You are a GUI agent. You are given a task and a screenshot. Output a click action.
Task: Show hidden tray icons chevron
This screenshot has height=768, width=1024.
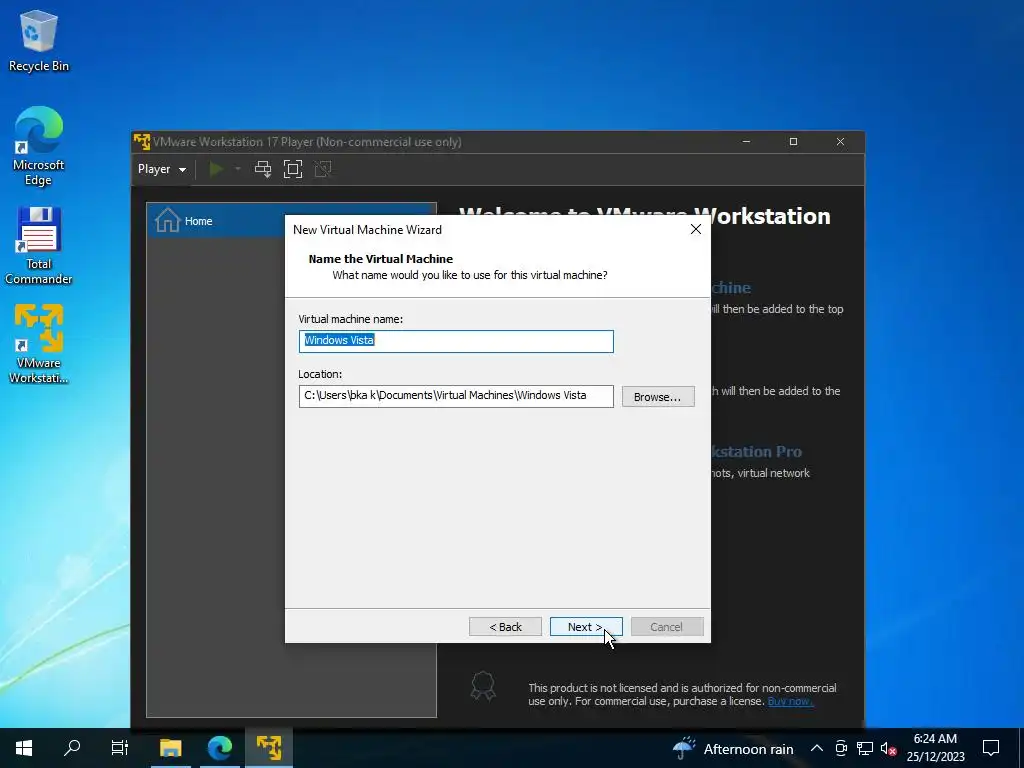pyautogui.click(x=817, y=748)
